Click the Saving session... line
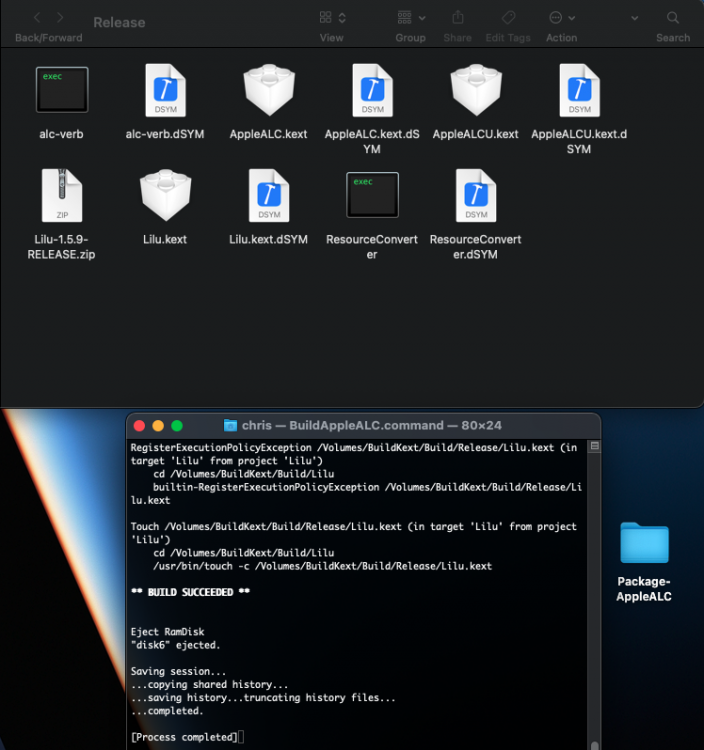The width and height of the screenshot is (704, 750). pyautogui.click(x=178, y=671)
